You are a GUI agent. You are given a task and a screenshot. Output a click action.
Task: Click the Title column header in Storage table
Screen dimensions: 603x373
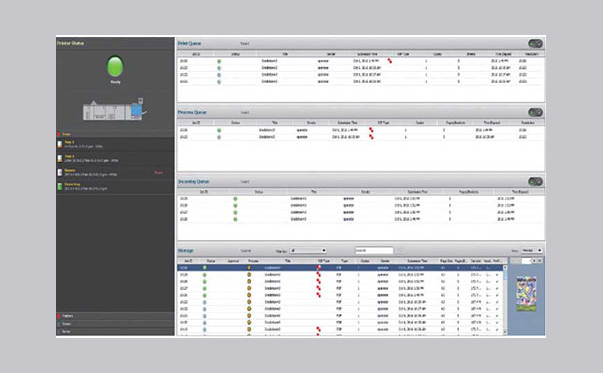click(287, 261)
